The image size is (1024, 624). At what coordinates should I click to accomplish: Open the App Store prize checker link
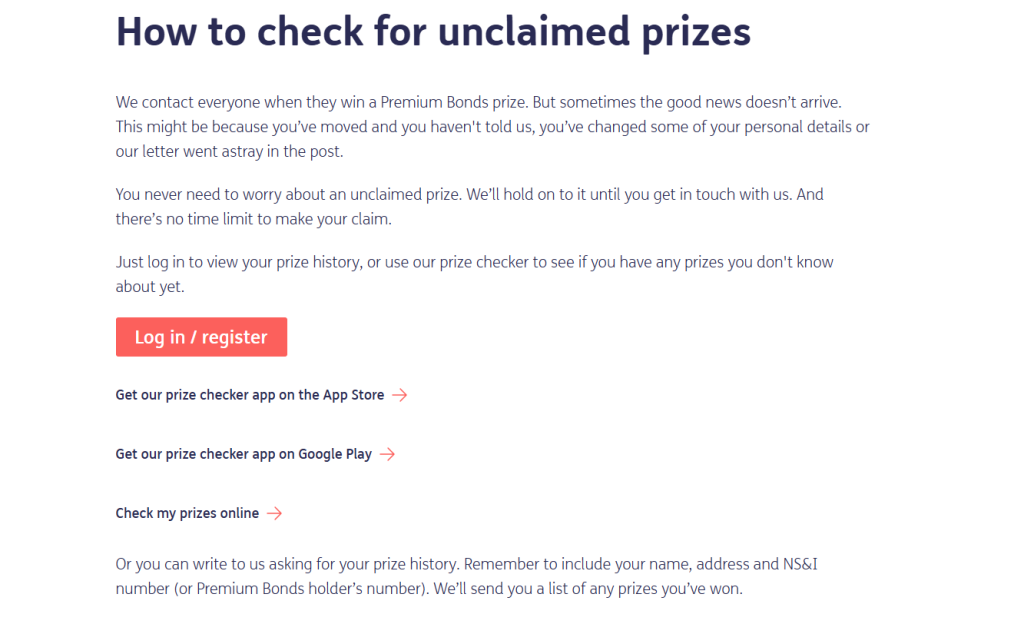[250, 395]
